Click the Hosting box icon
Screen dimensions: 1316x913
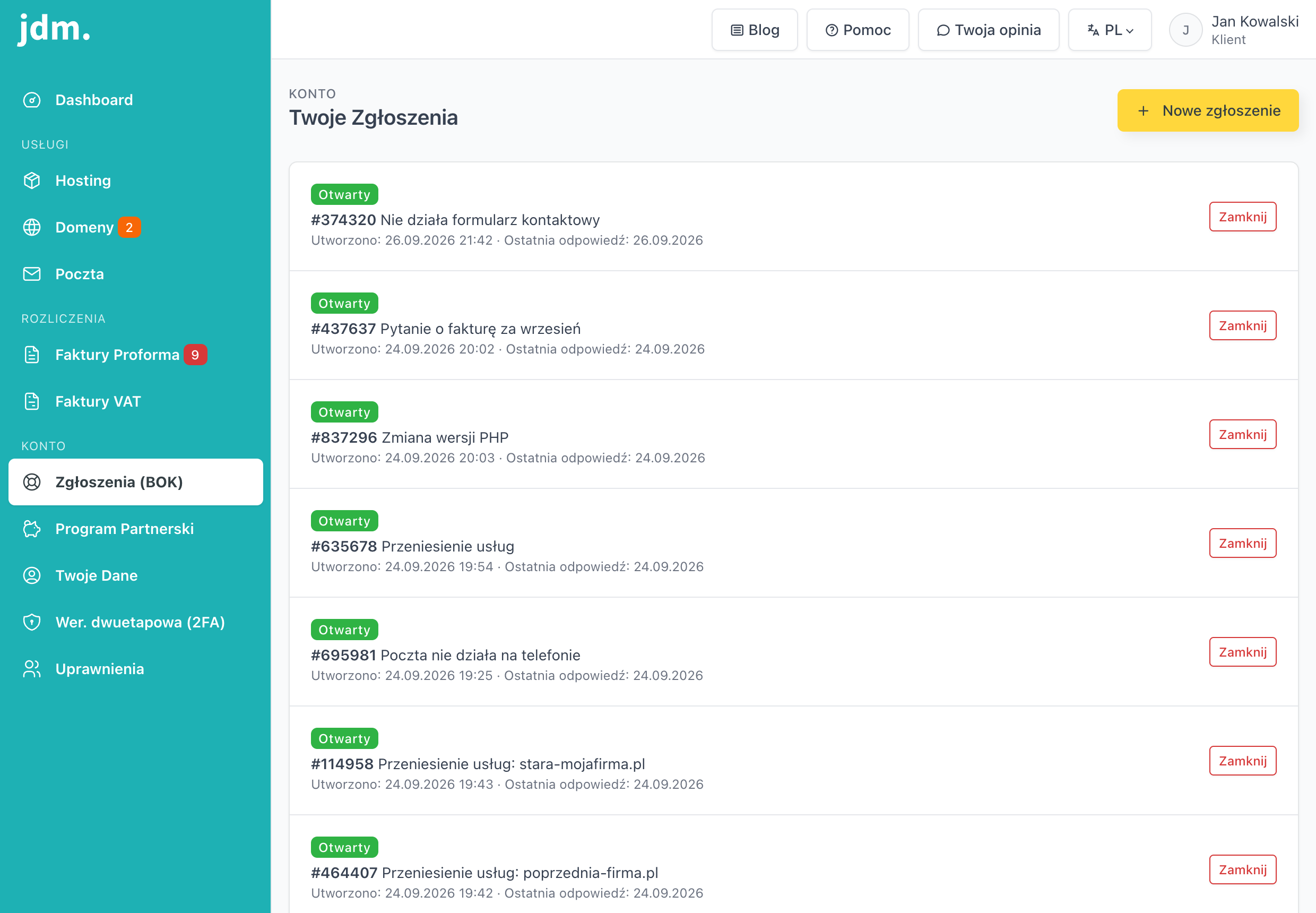click(31, 181)
